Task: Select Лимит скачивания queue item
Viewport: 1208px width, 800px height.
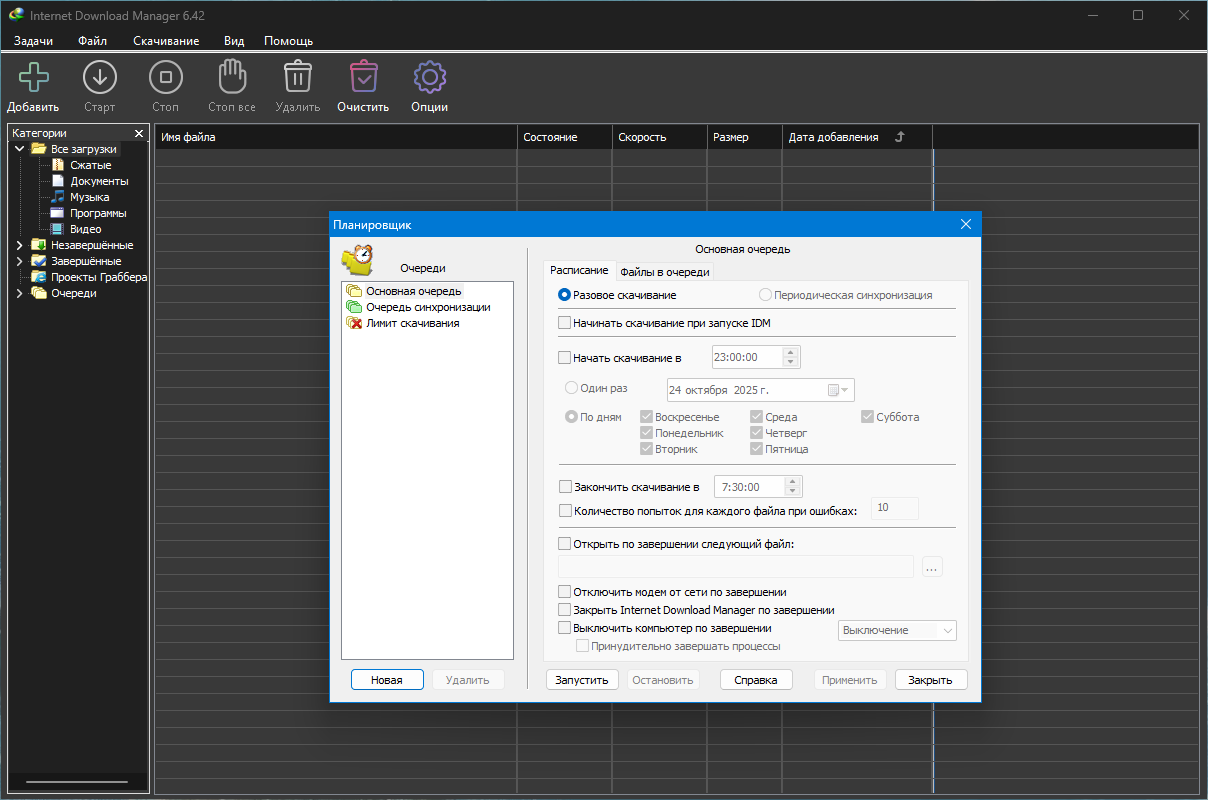Action: point(412,323)
